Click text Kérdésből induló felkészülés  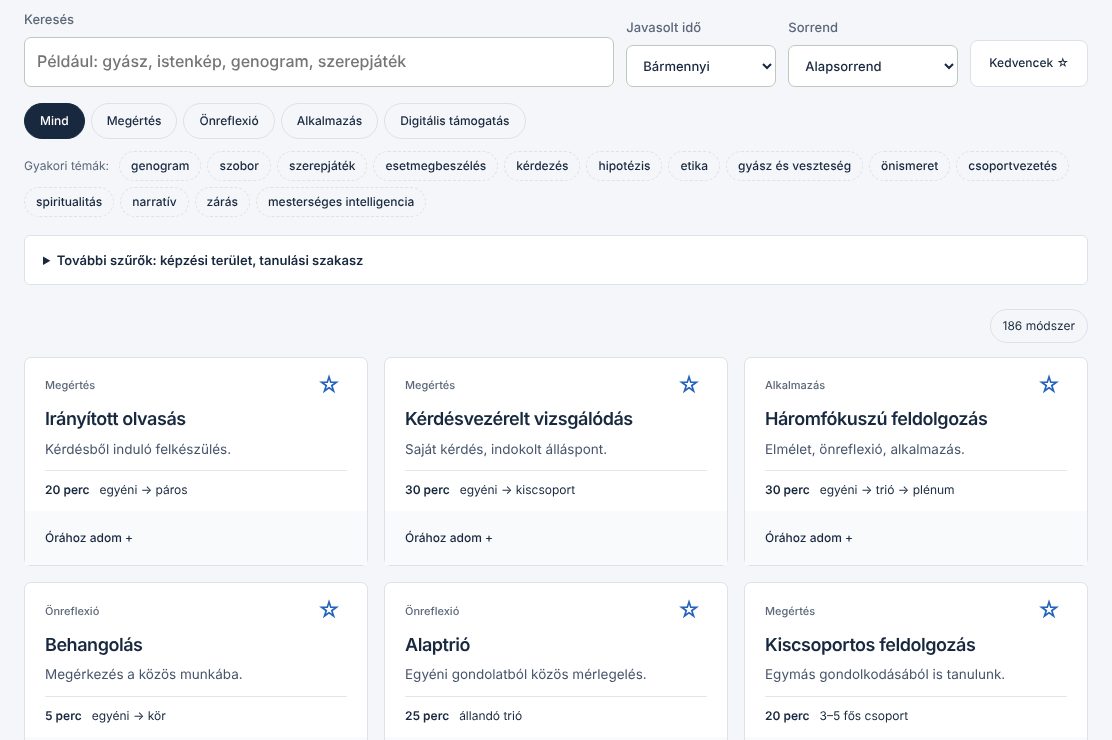(x=138, y=449)
